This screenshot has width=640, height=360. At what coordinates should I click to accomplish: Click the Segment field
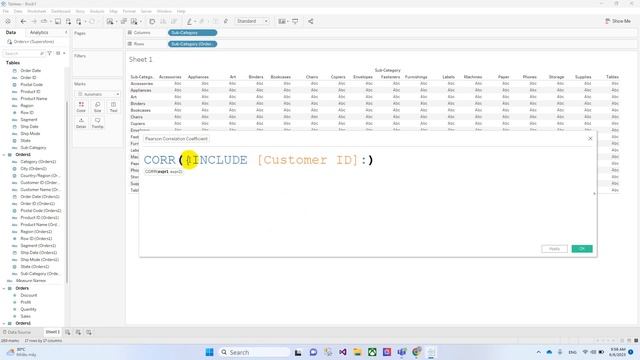tap(29, 120)
